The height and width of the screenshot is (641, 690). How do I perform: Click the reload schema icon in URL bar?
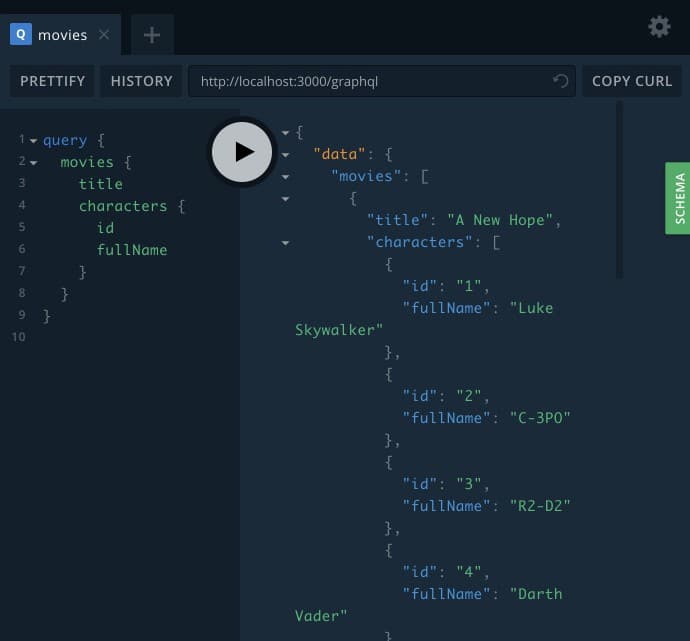tap(561, 81)
